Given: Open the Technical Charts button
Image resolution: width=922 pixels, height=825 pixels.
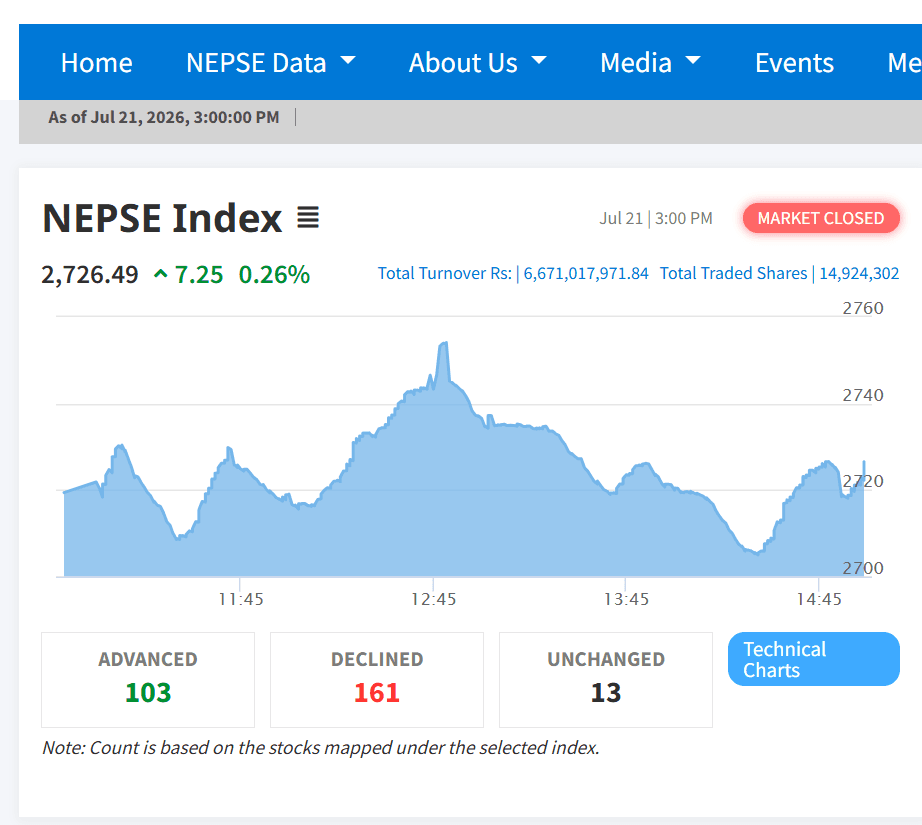Looking at the screenshot, I should (x=813, y=659).
